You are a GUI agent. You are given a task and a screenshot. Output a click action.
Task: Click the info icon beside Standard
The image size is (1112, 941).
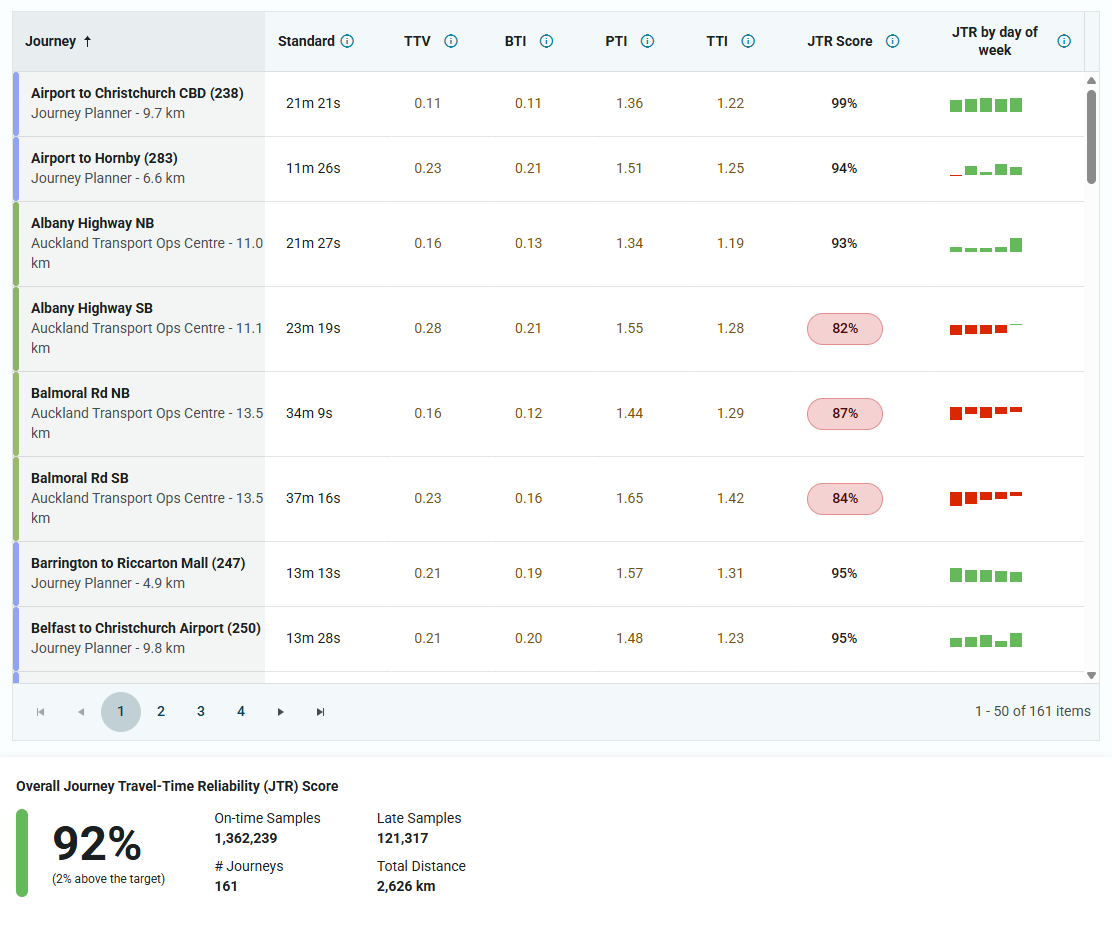click(347, 41)
